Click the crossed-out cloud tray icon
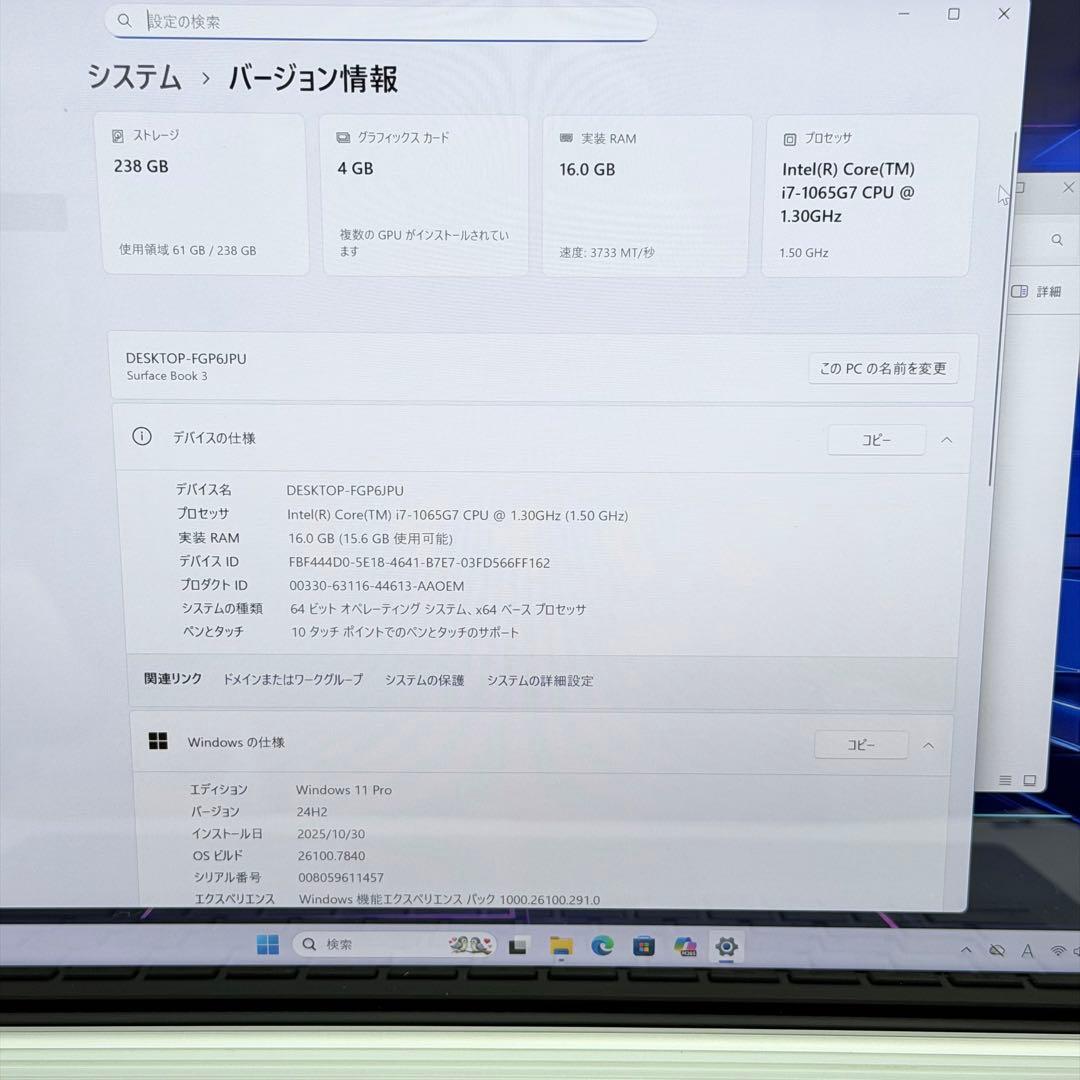The image size is (1080, 1080). click(x=997, y=951)
